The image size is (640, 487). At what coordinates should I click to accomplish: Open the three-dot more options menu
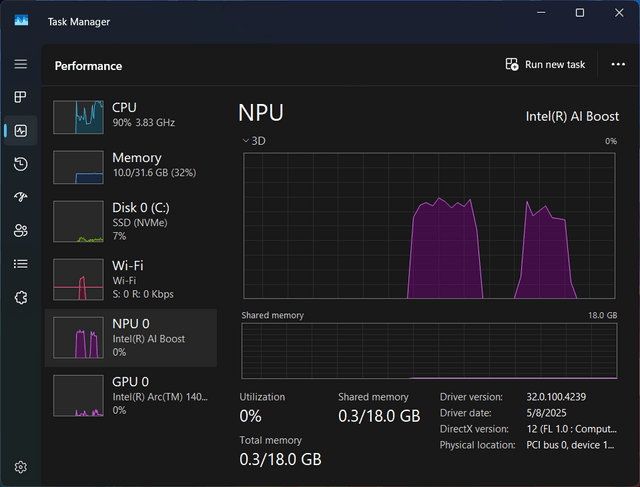pyautogui.click(x=618, y=64)
